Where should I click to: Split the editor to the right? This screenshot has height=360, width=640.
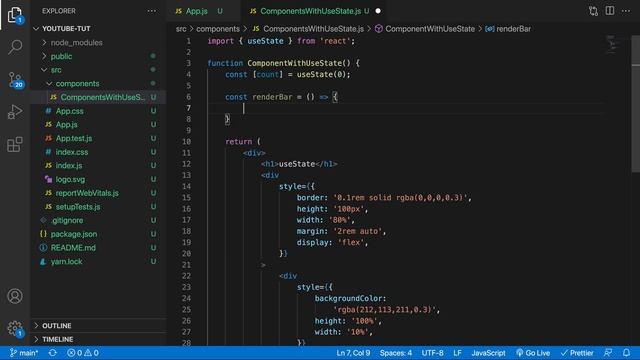click(610, 11)
